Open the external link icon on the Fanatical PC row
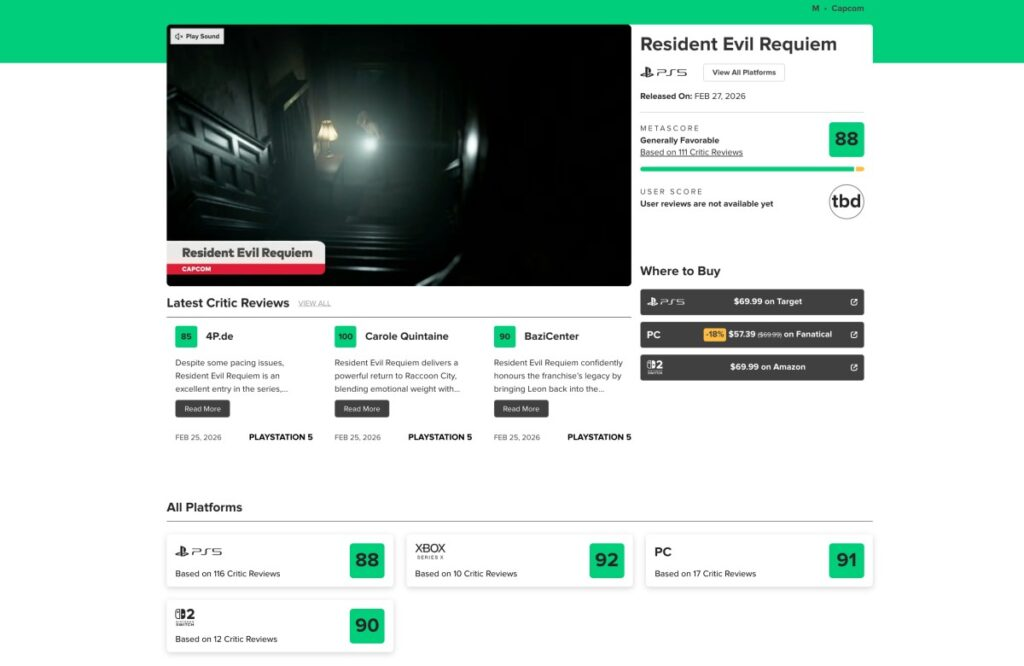 coord(855,334)
